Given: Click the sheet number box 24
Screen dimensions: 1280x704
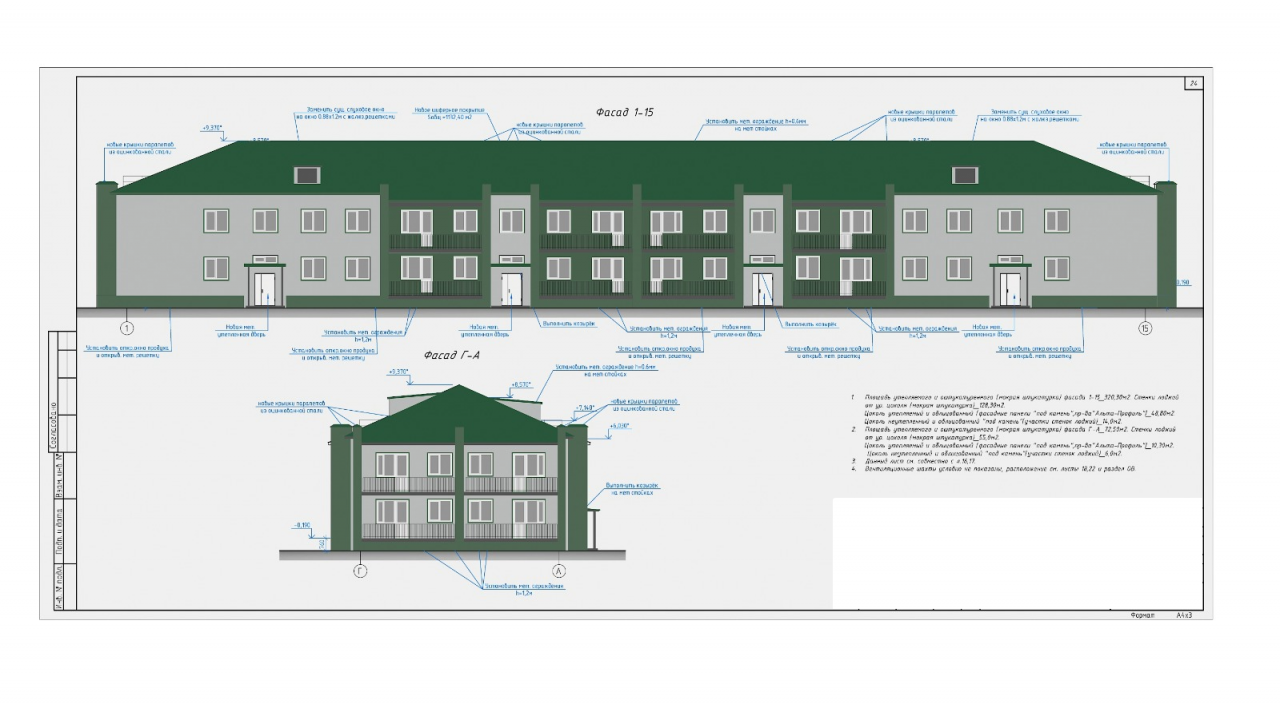Looking at the screenshot, I should (1193, 83).
